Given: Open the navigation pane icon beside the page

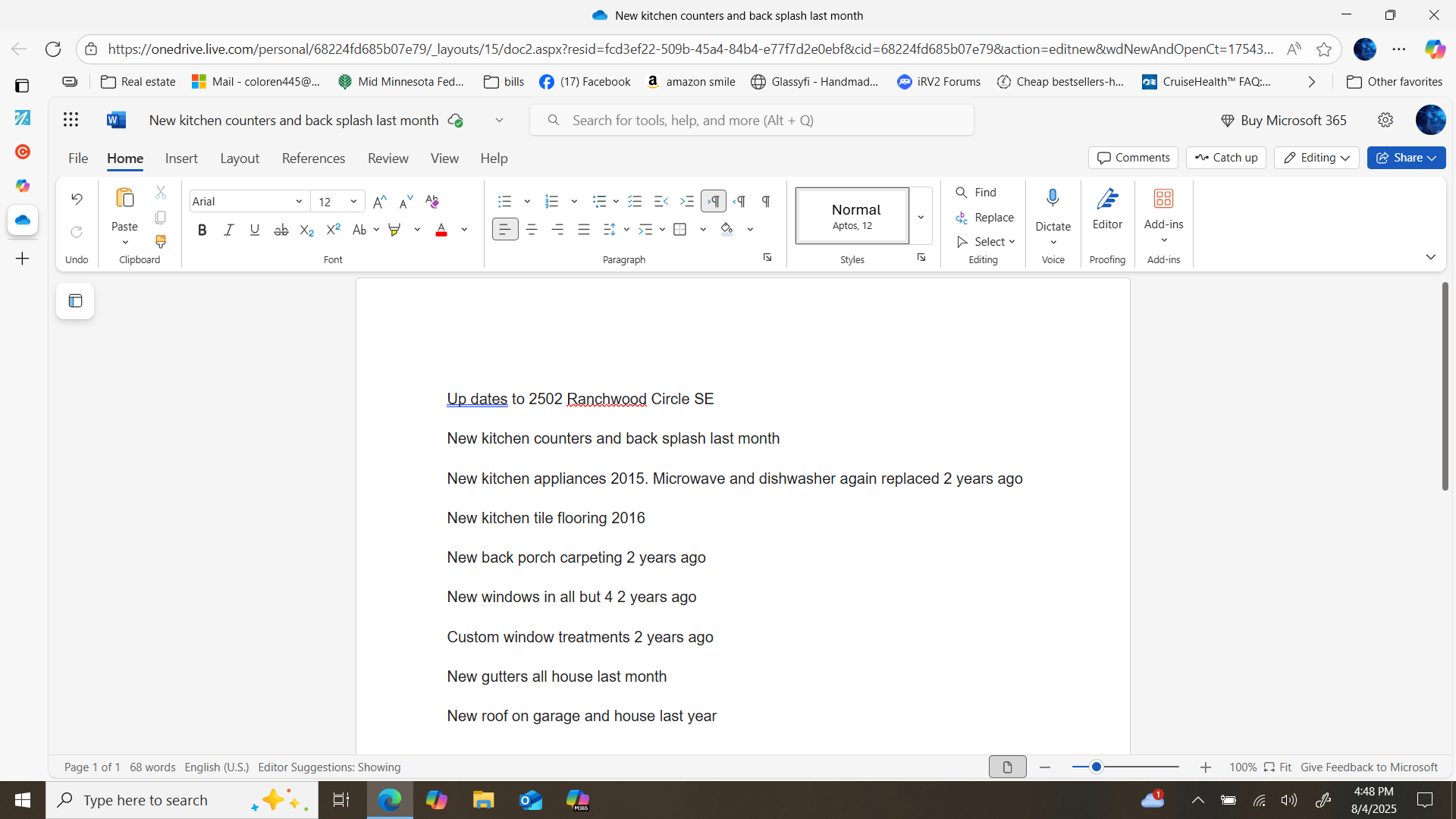Looking at the screenshot, I should coord(75,301).
